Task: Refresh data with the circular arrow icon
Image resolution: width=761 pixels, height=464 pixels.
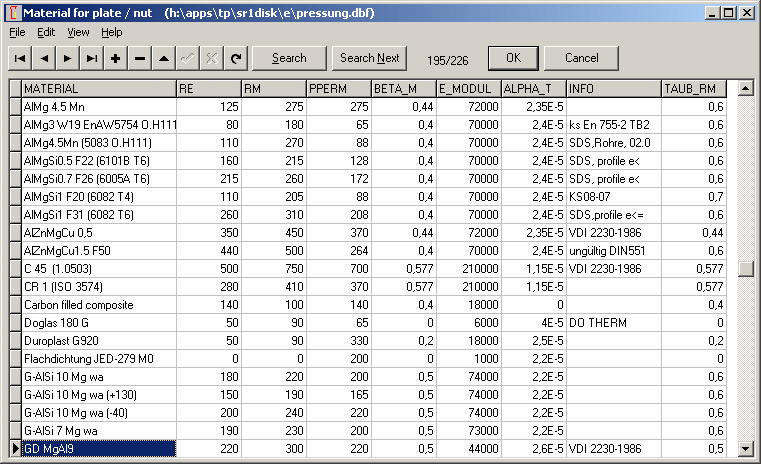Action: tap(236, 58)
